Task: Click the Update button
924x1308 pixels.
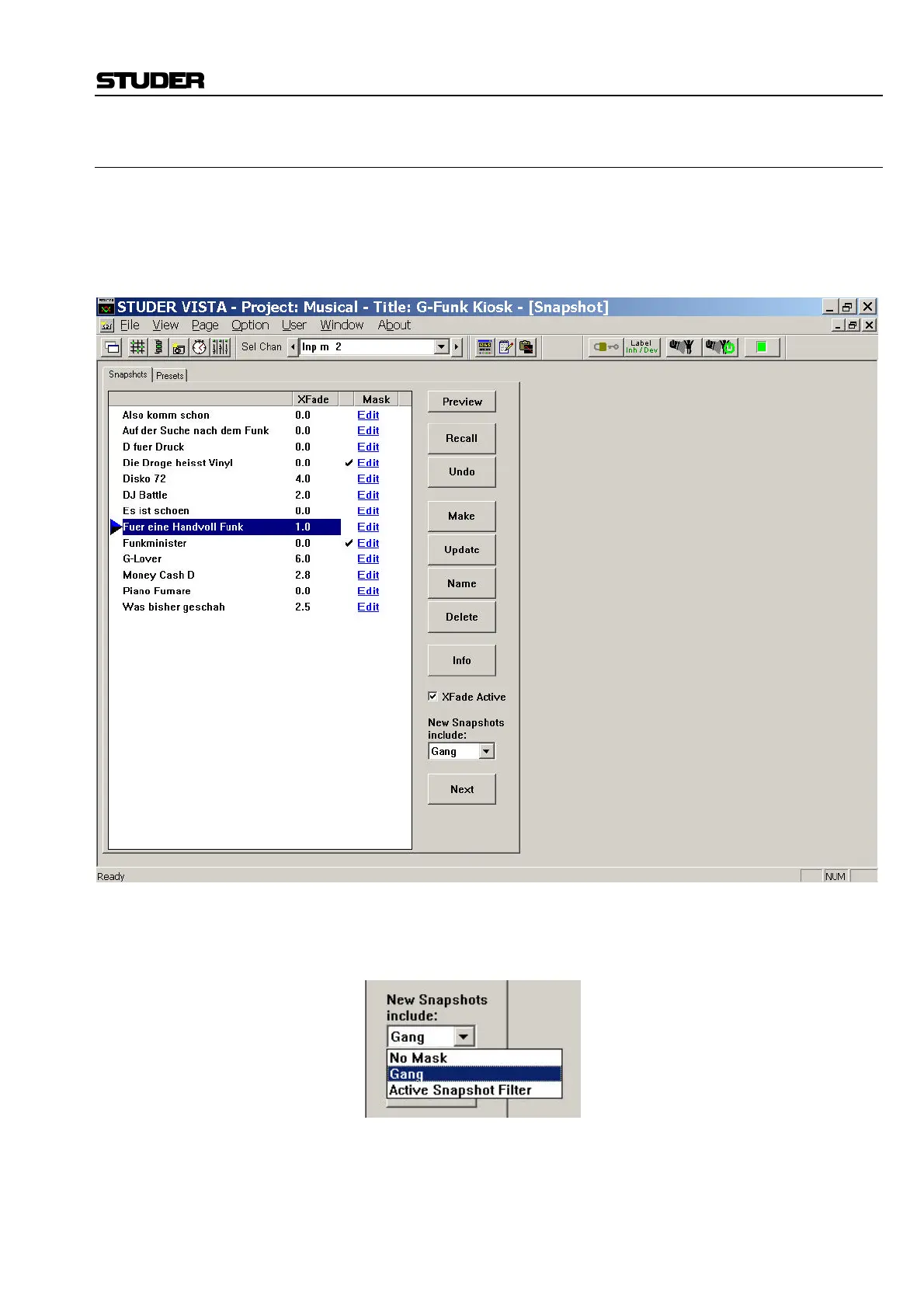Action: pyautogui.click(x=462, y=550)
